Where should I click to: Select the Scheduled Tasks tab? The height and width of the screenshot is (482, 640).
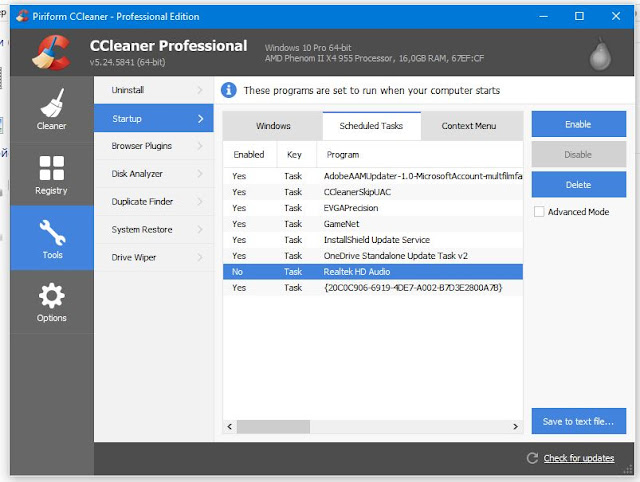[x=371, y=126]
